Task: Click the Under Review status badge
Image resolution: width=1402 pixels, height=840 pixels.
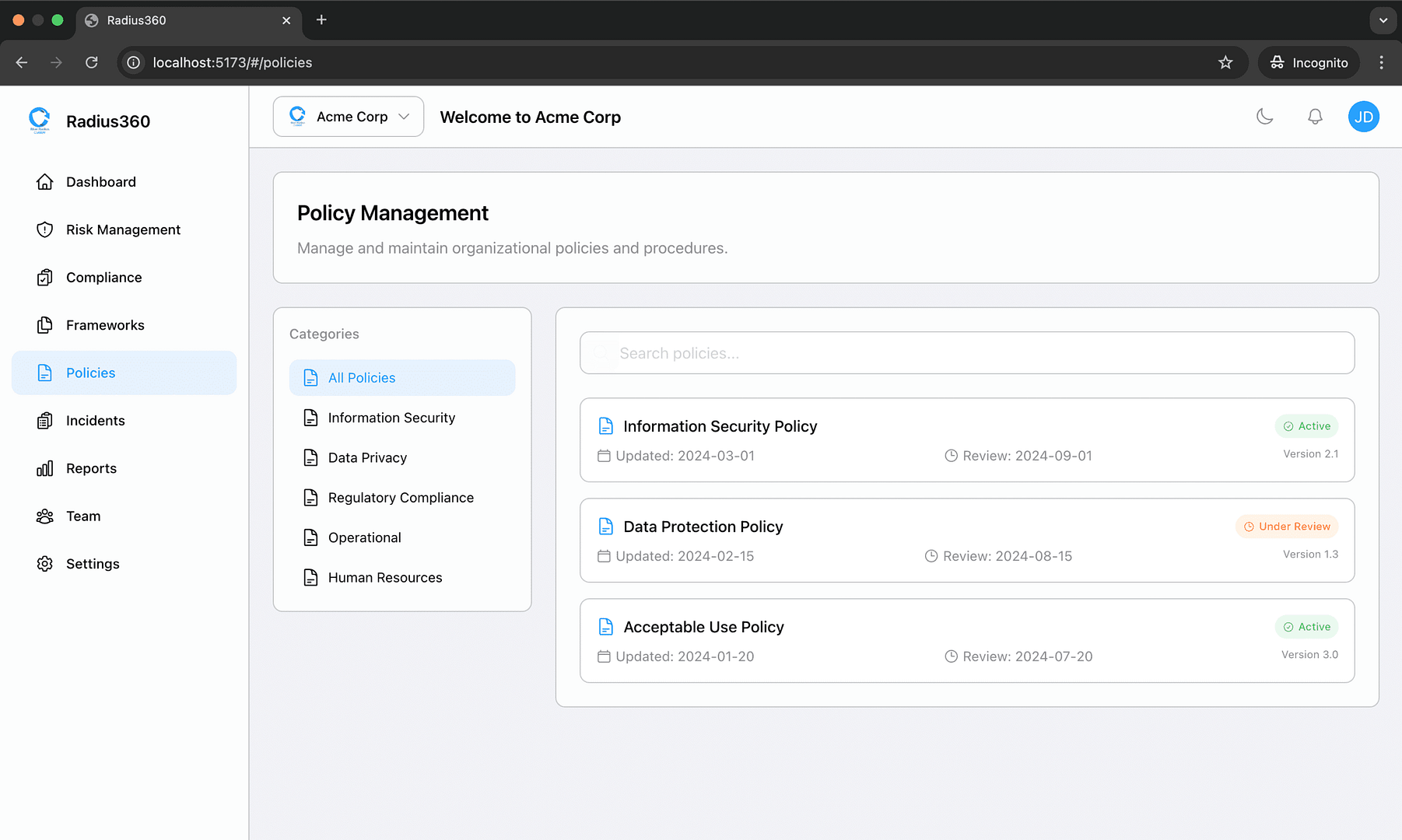Action: [x=1287, y=527]
